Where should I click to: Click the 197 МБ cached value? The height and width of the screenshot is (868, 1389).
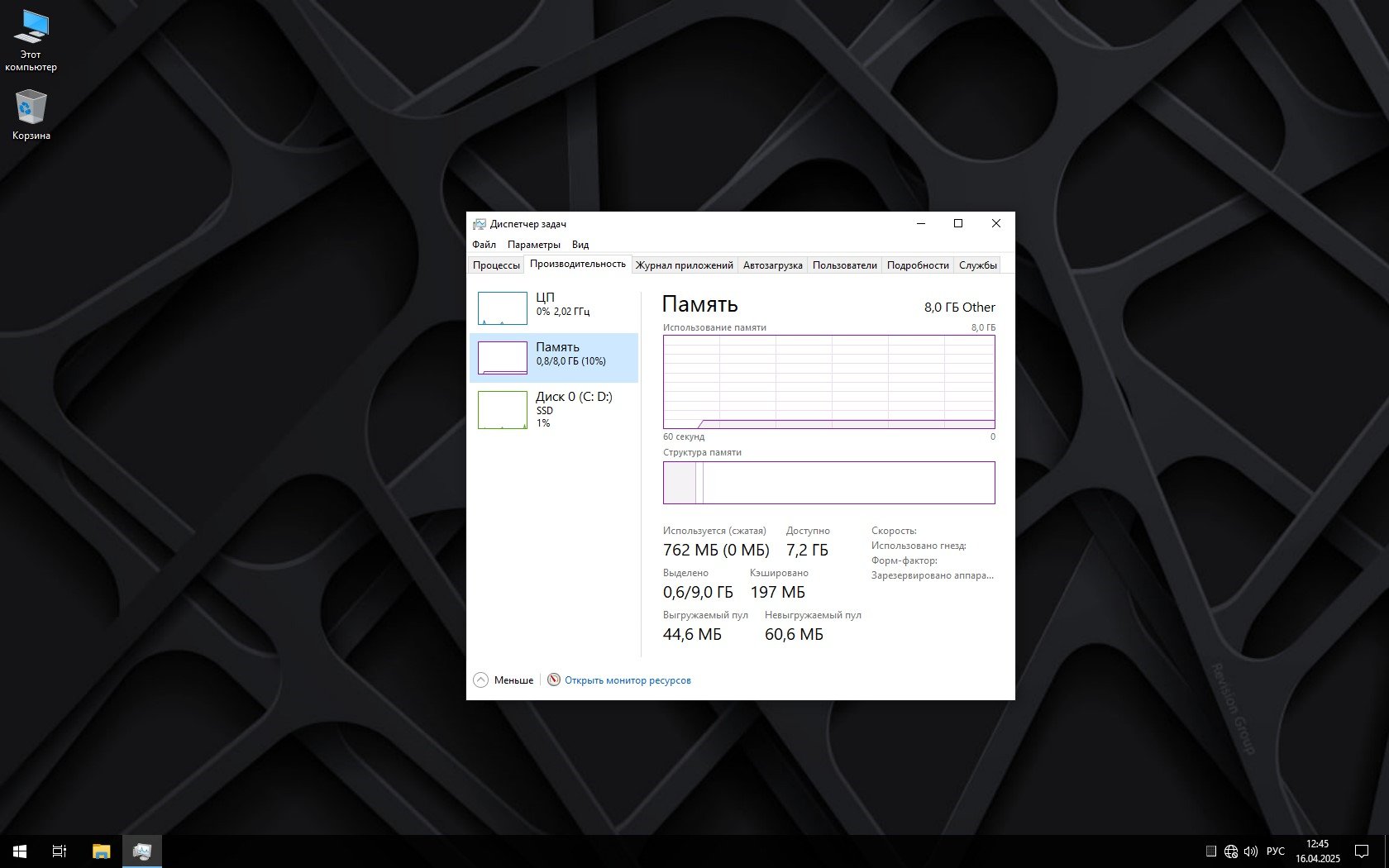tap(777, 593)
